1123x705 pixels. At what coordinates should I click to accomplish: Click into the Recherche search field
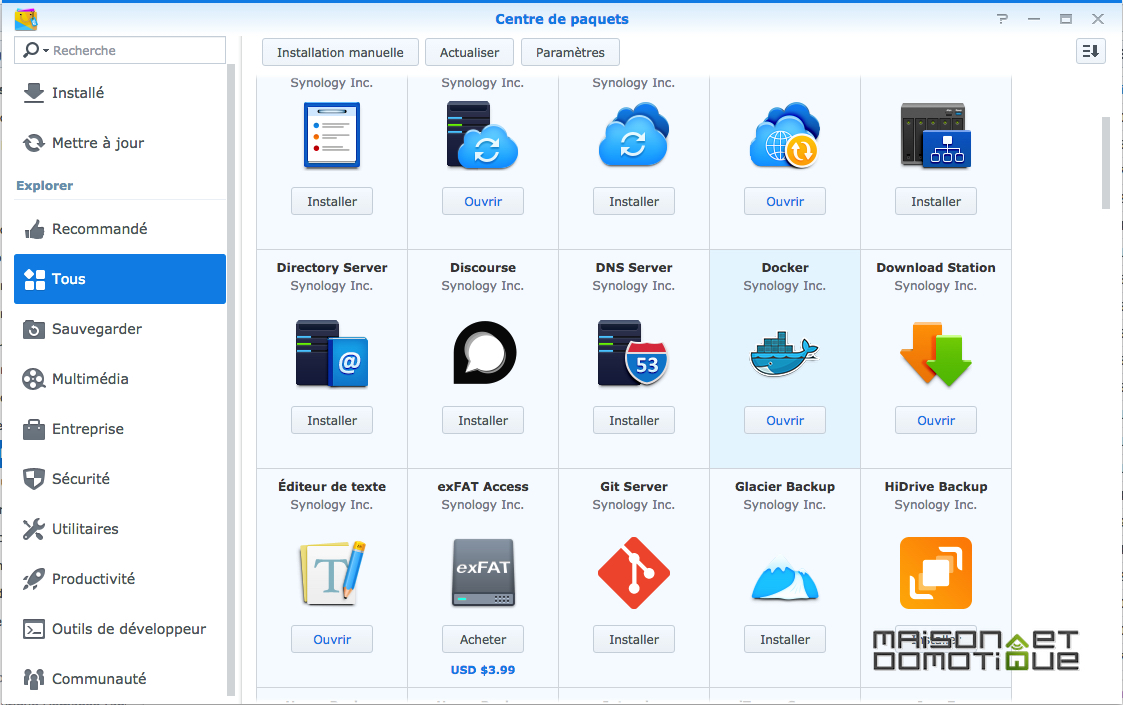pyautogui.click(x=120, y=50)
